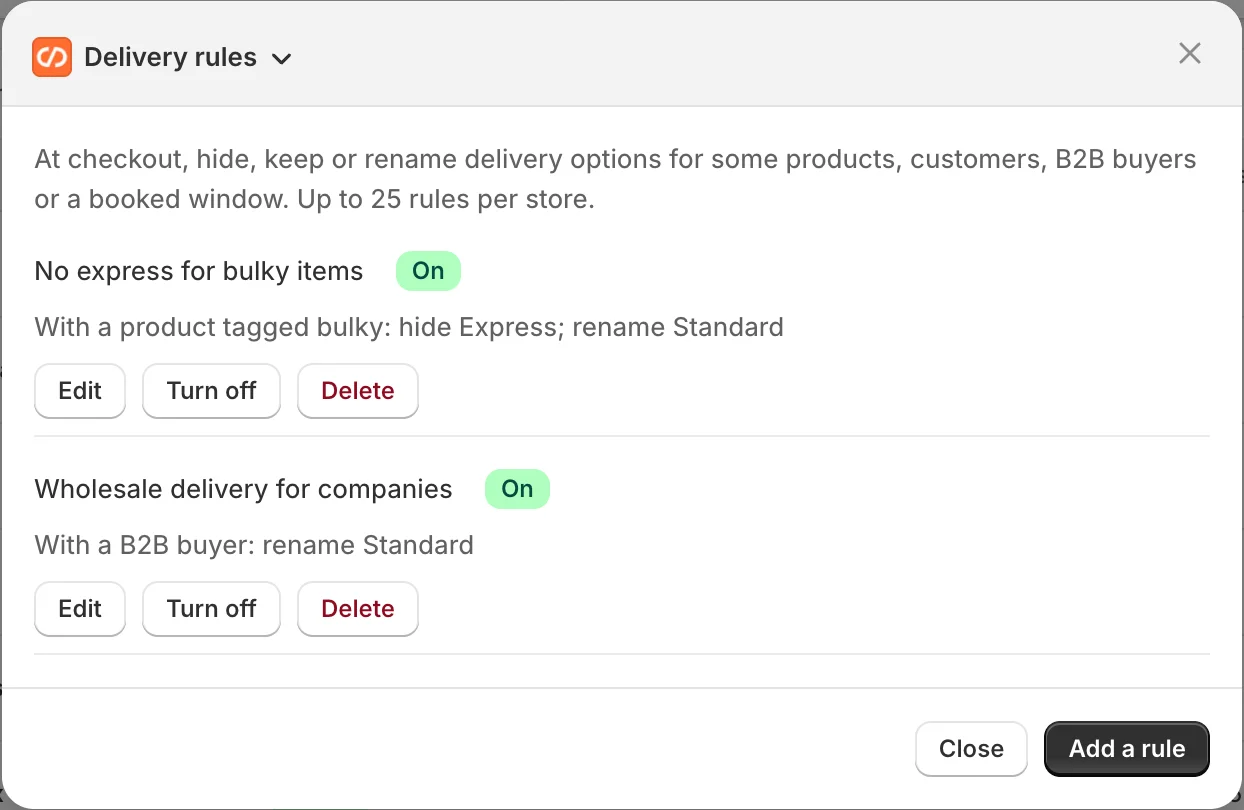Click the Delivery rules heading text

point(170,58)
